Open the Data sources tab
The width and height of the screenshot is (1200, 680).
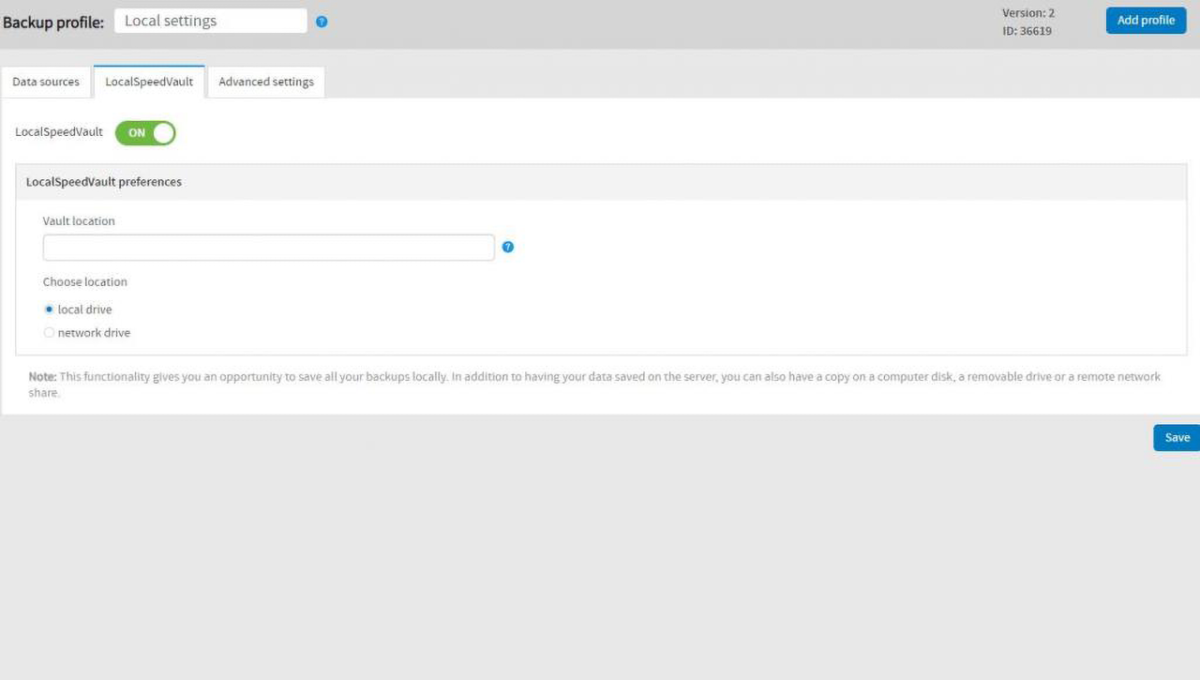[x=46, y=82]
